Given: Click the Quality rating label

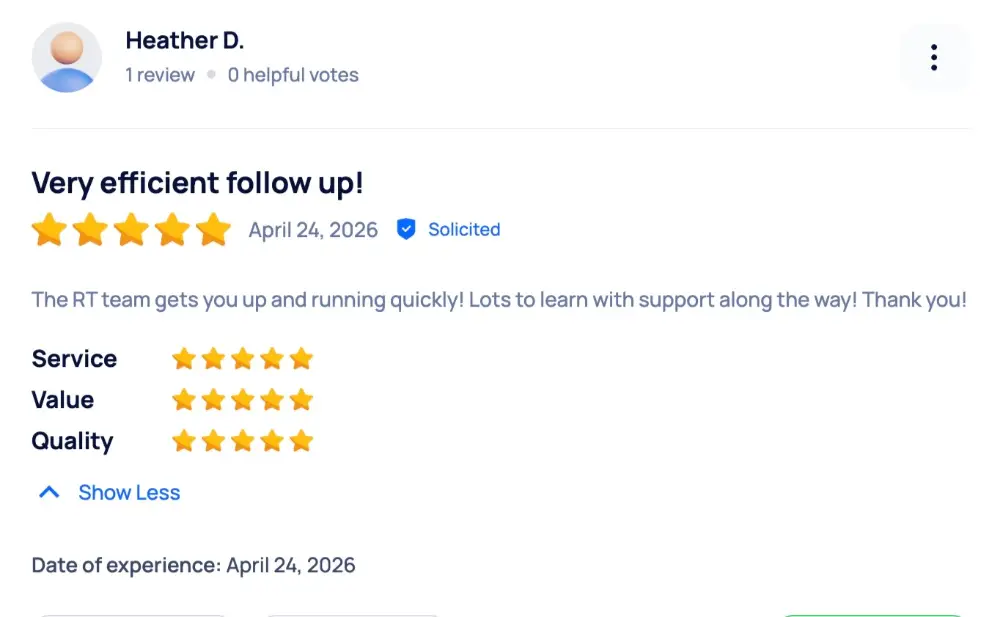Looking at the screenshot, I should click(72, 441).
